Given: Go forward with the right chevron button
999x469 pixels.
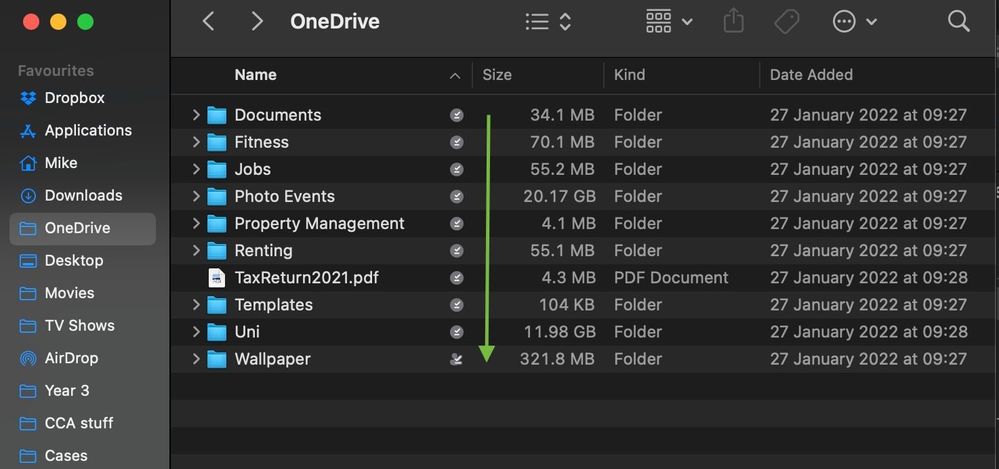Looking at the screenshot, I should click(x=257, y=22).
